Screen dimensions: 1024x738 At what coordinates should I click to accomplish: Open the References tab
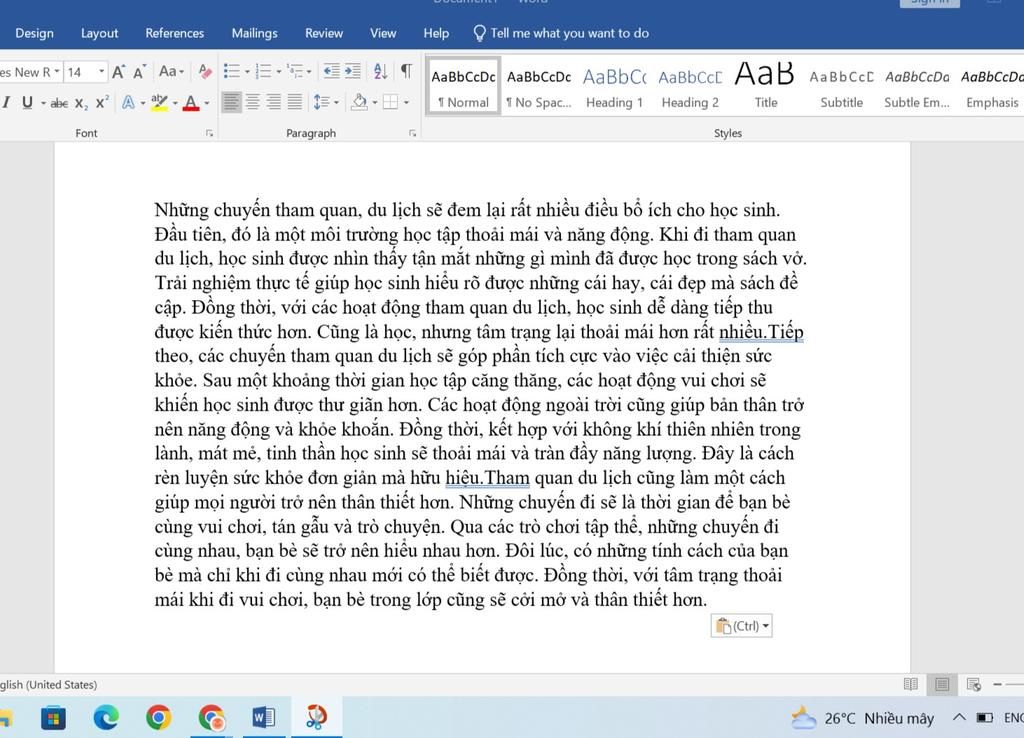[174, 33]
